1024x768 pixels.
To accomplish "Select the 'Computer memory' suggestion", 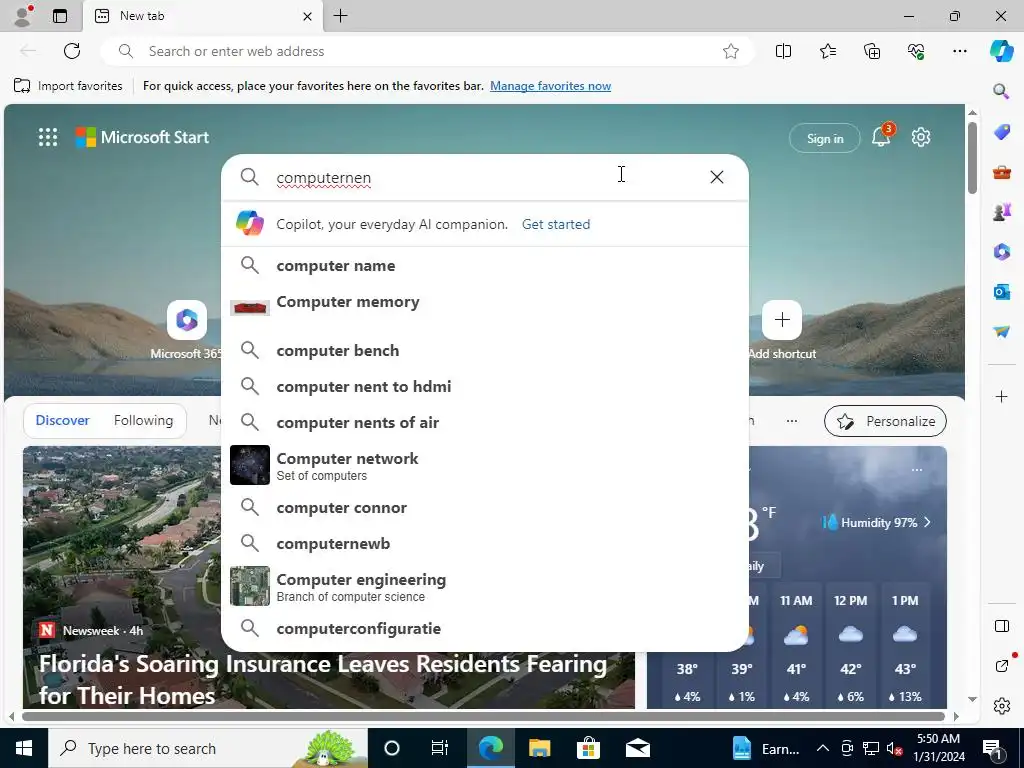I will click(x=485, y=308).
